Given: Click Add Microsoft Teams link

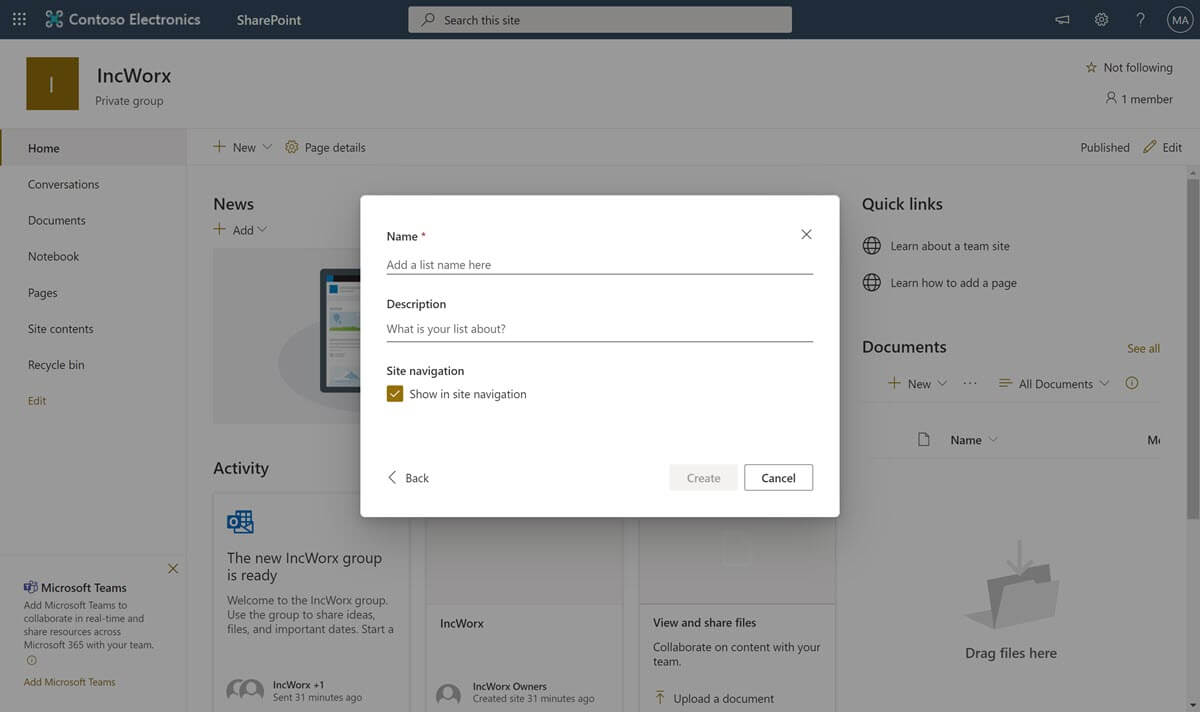Looking at the screenshot, I should click(x=70, y=682).
